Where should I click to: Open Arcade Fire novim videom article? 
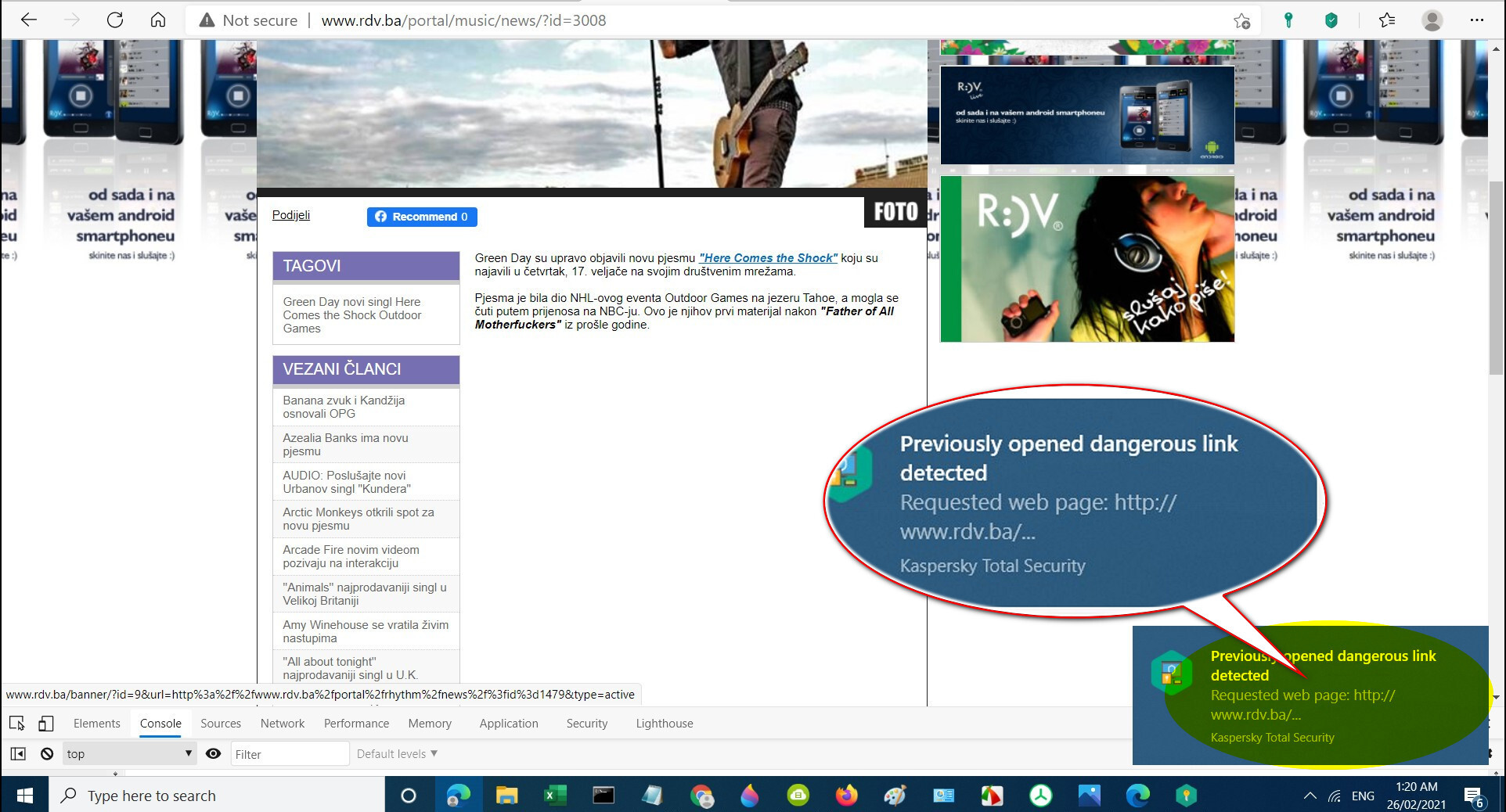[351, 556]
